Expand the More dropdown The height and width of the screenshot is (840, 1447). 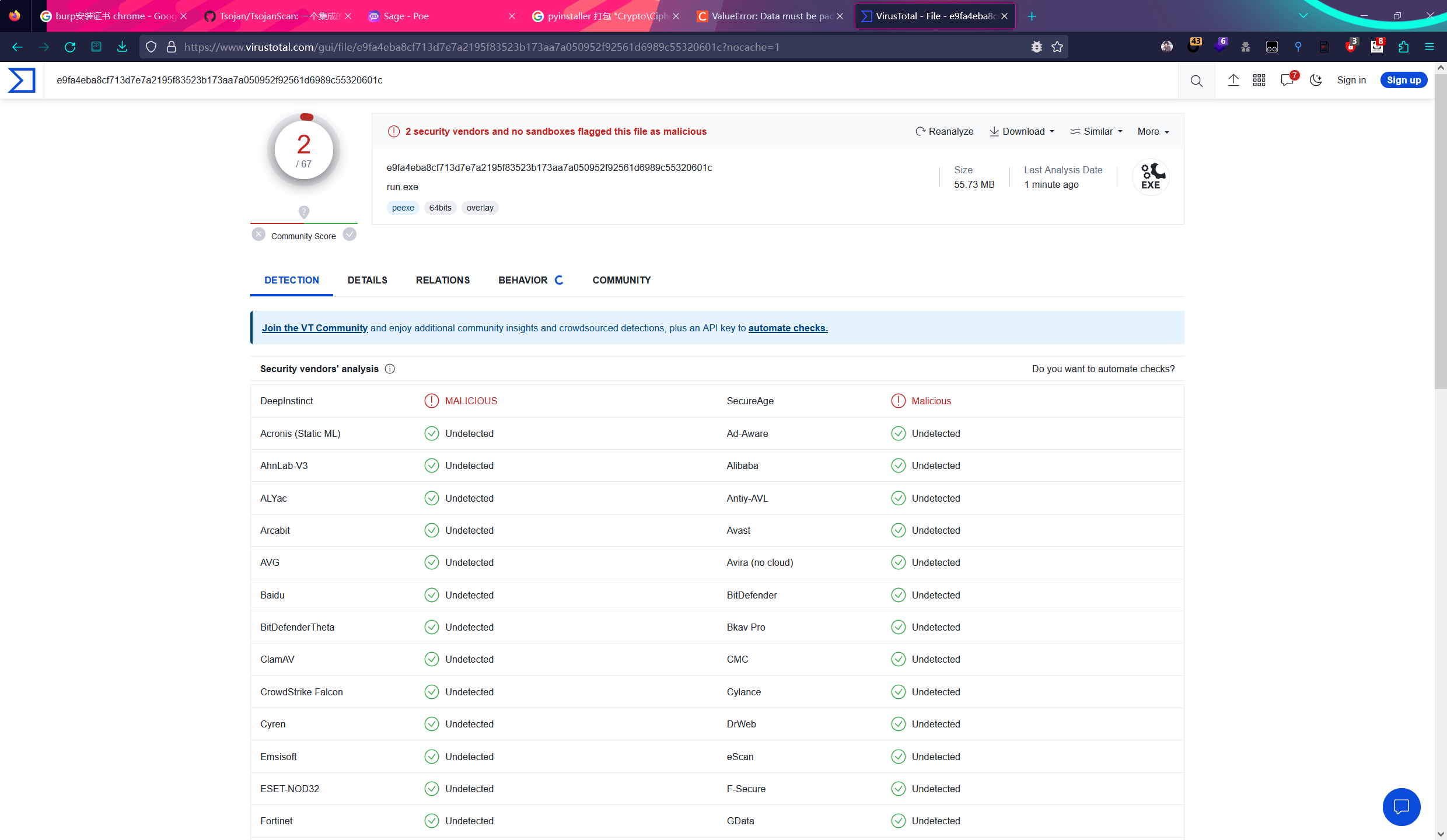pyautogui.click(x=1154, y=132)
